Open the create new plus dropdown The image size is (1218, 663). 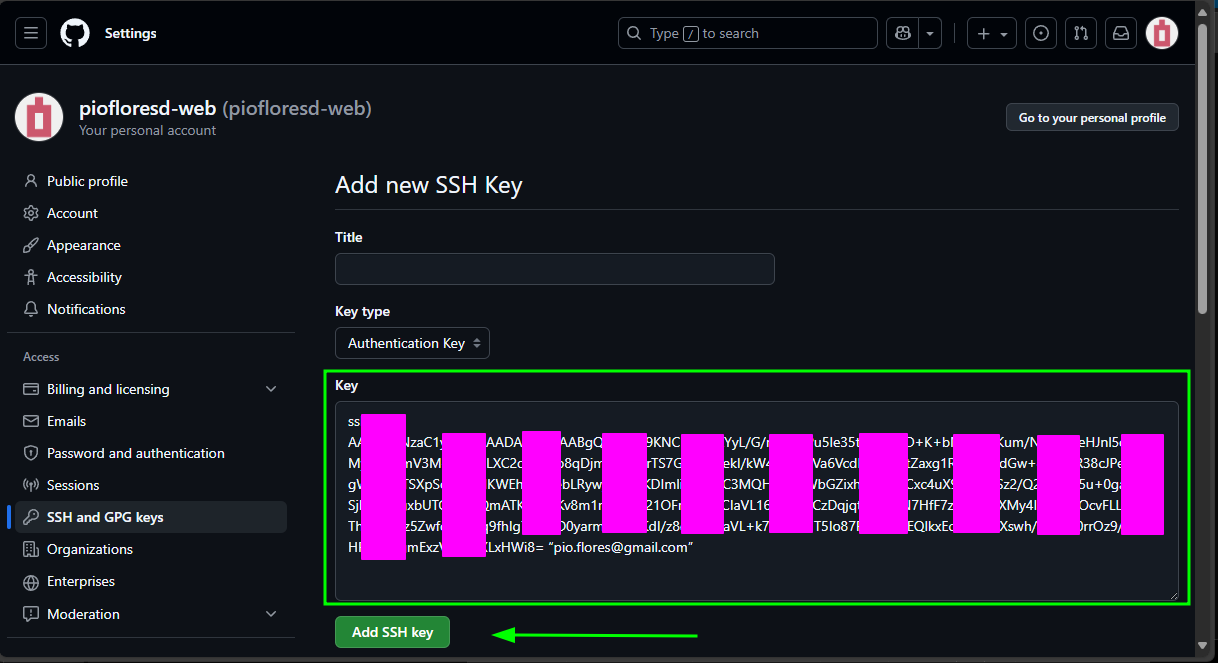tap(991, 33)
